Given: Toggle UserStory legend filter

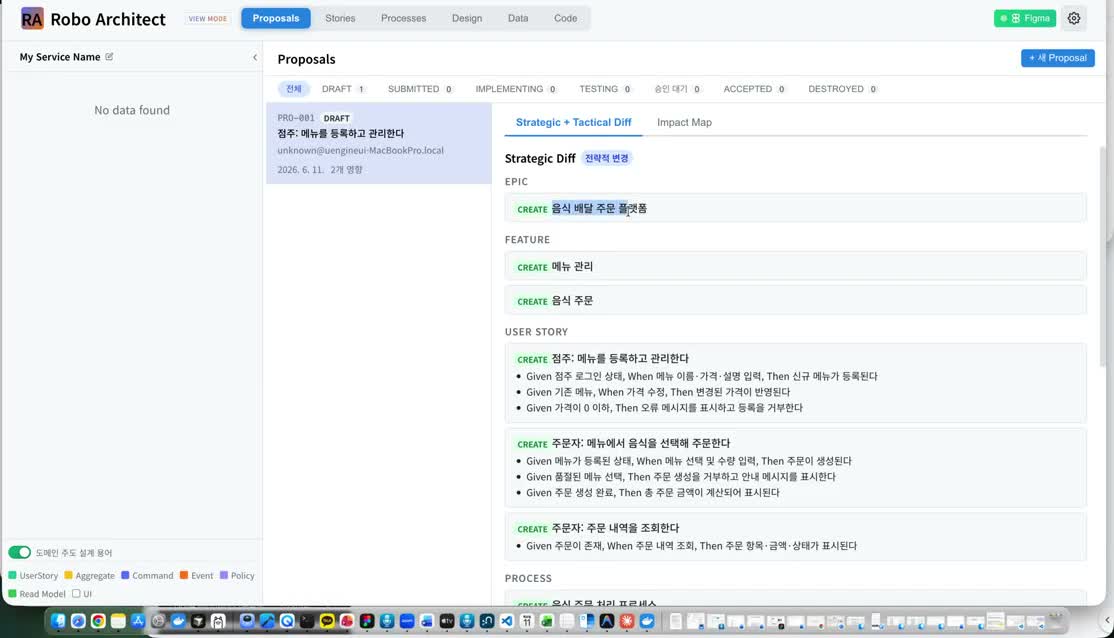Looking at the screenshot, I should 33,575.
